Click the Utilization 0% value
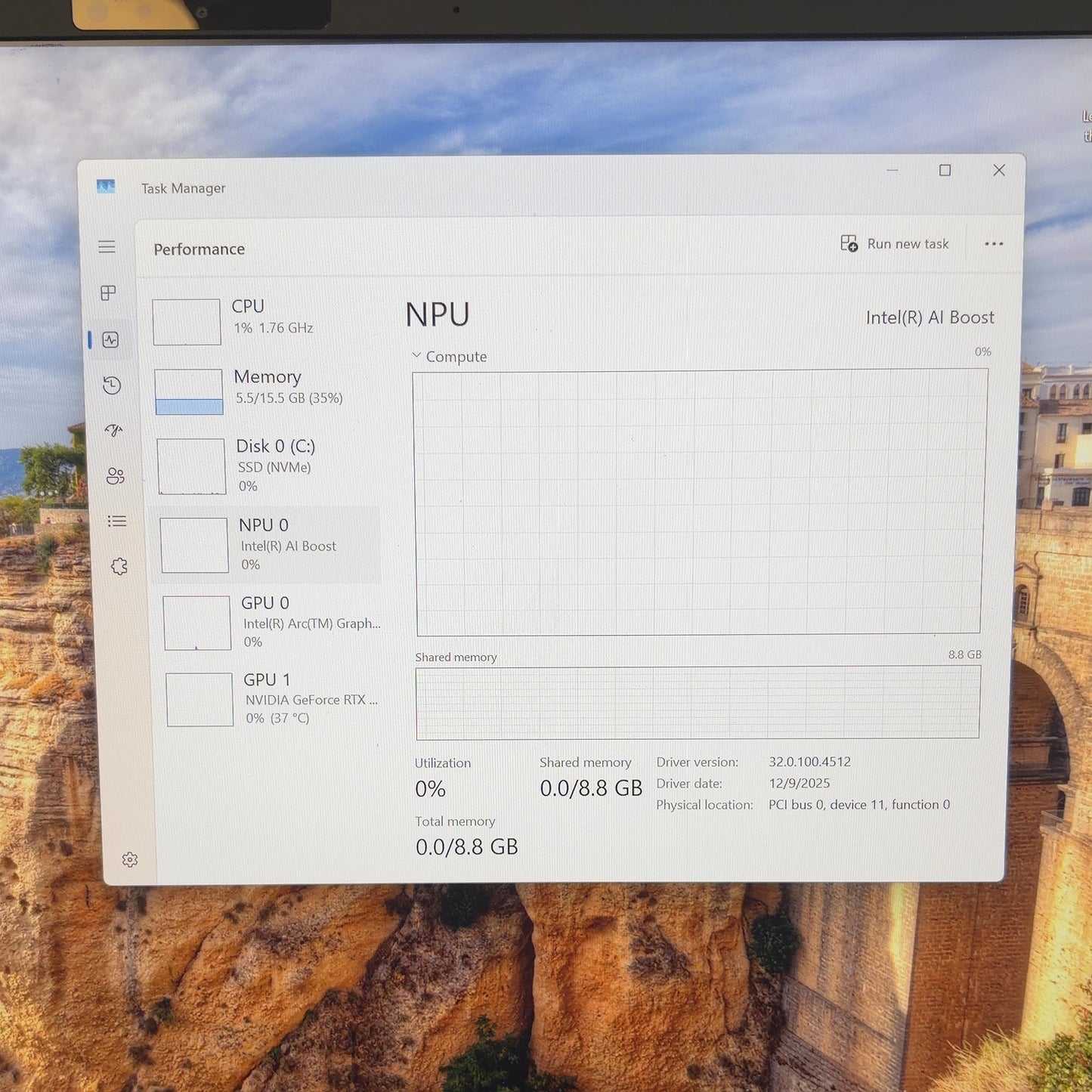 click(x=430, y=789)
